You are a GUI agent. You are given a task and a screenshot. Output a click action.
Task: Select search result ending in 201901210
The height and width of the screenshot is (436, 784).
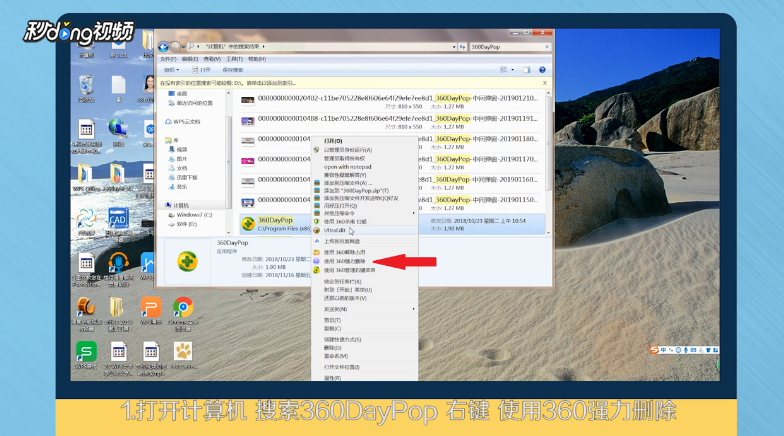point(391,102)
